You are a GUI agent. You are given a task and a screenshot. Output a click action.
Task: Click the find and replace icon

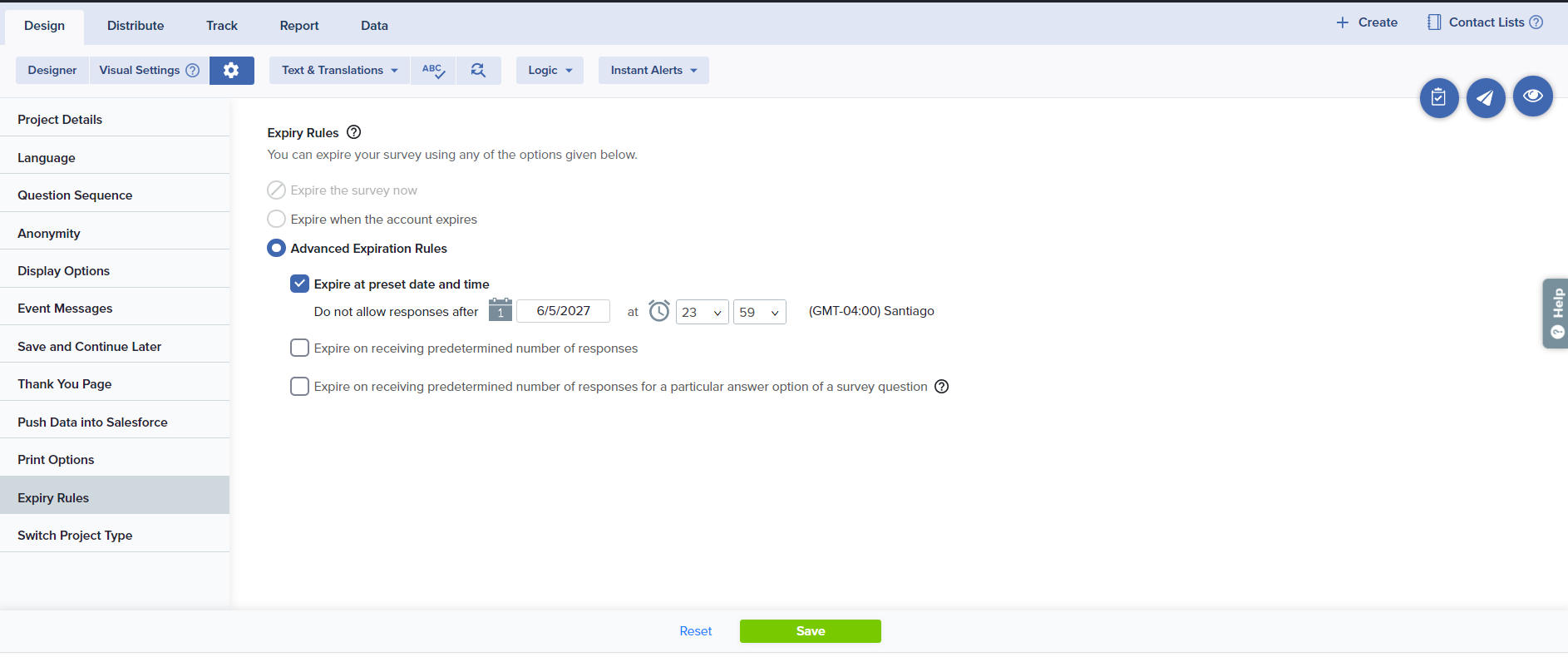click(478, 71)
